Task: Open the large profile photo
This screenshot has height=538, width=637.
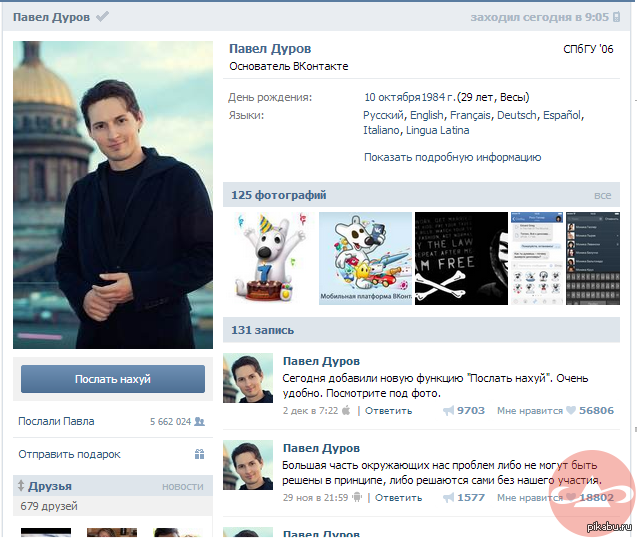Action: (113, 195)
